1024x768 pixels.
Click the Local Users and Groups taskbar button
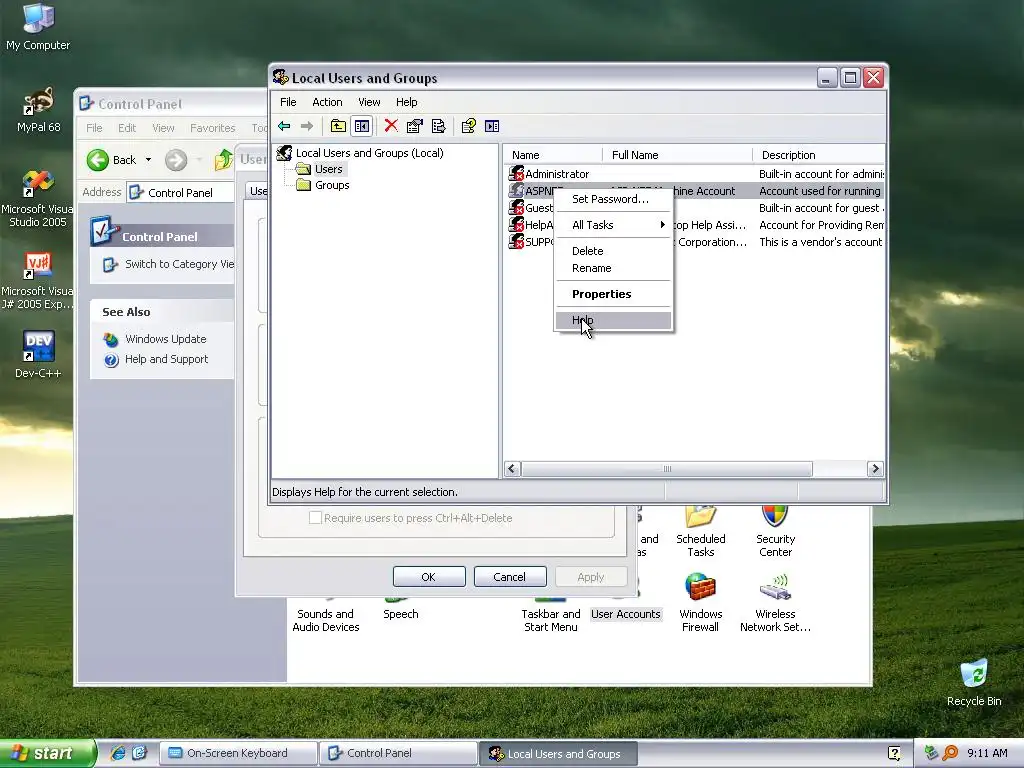pyautogui.click(x=558, y=753)
